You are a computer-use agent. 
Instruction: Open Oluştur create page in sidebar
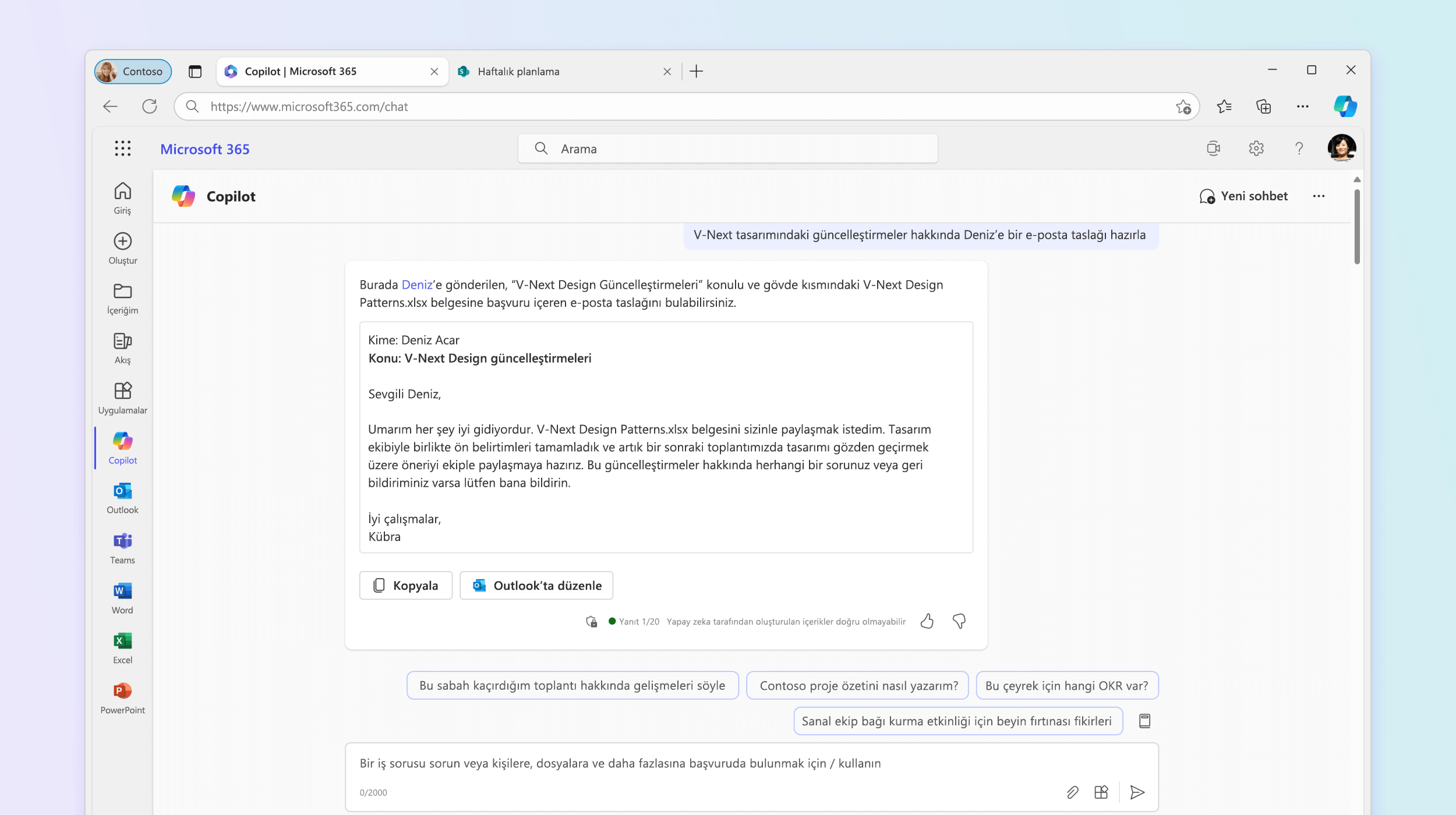[122, 249]
